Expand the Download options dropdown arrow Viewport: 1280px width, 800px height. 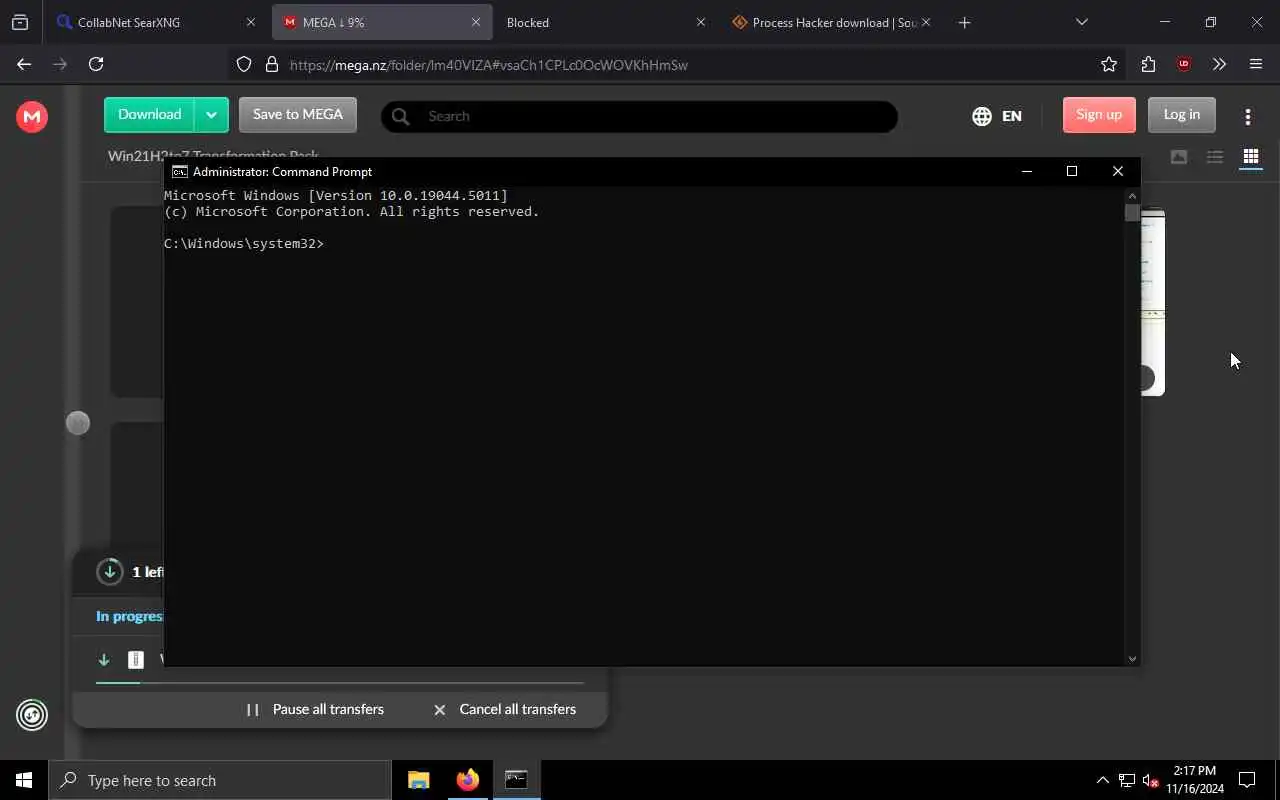211,115
